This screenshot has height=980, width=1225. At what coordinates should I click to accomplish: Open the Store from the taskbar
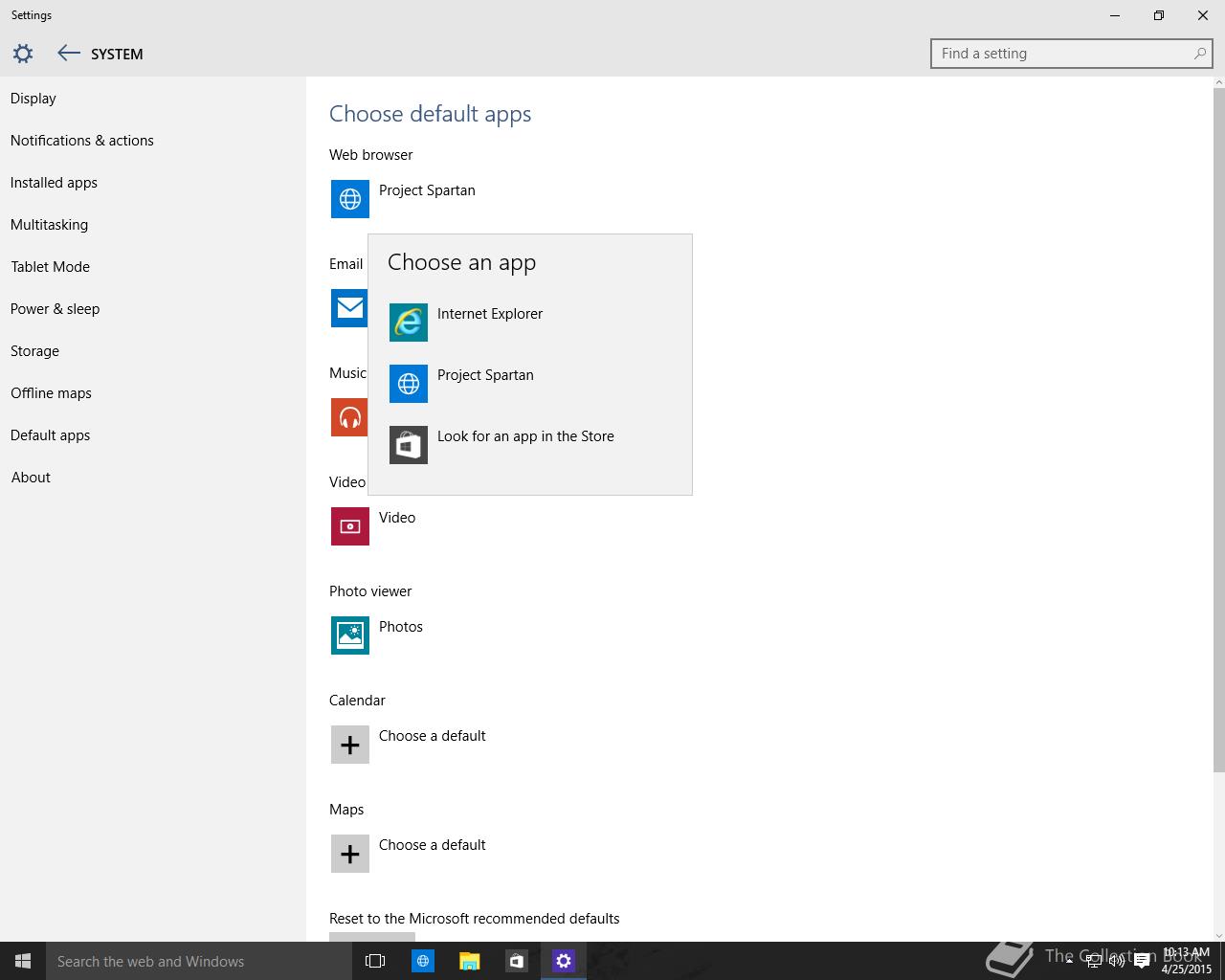(516, 961)
